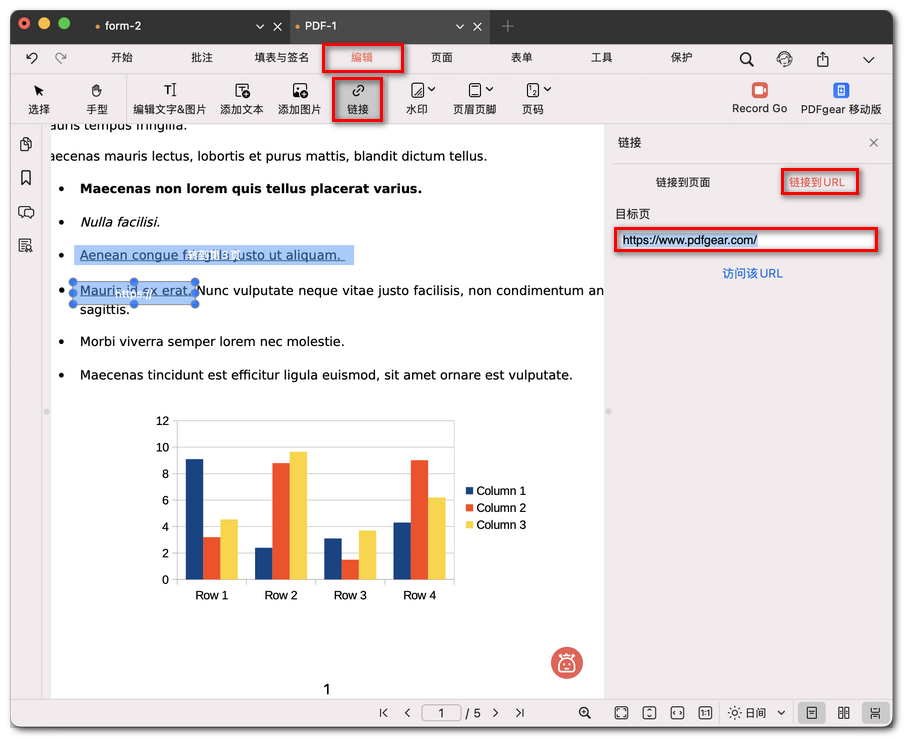This screenshot has width=904, height=739.
Task: Open the Record Go recorder
Action: tap(759, 98)
